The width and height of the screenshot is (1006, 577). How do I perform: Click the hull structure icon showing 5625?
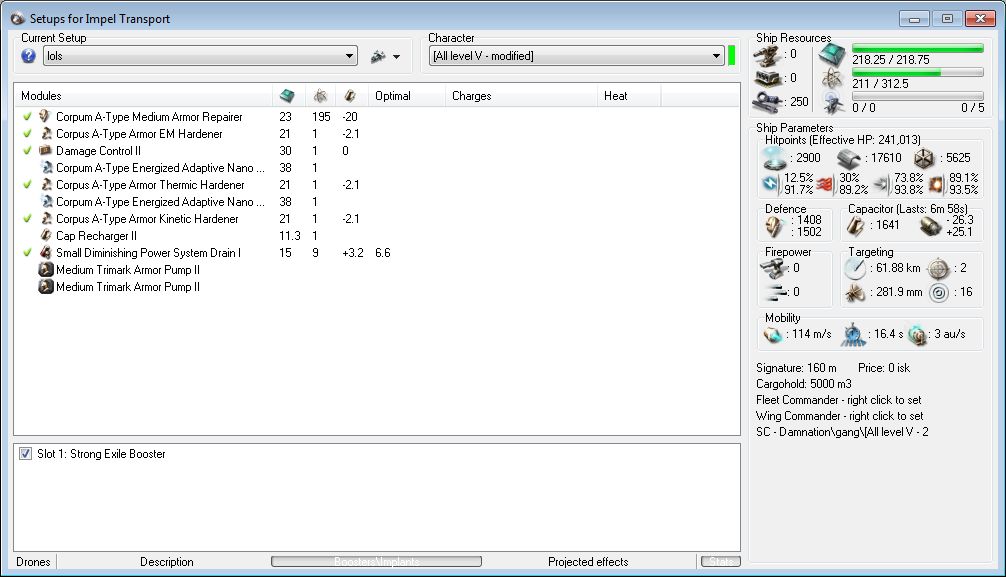coord(924,158)
